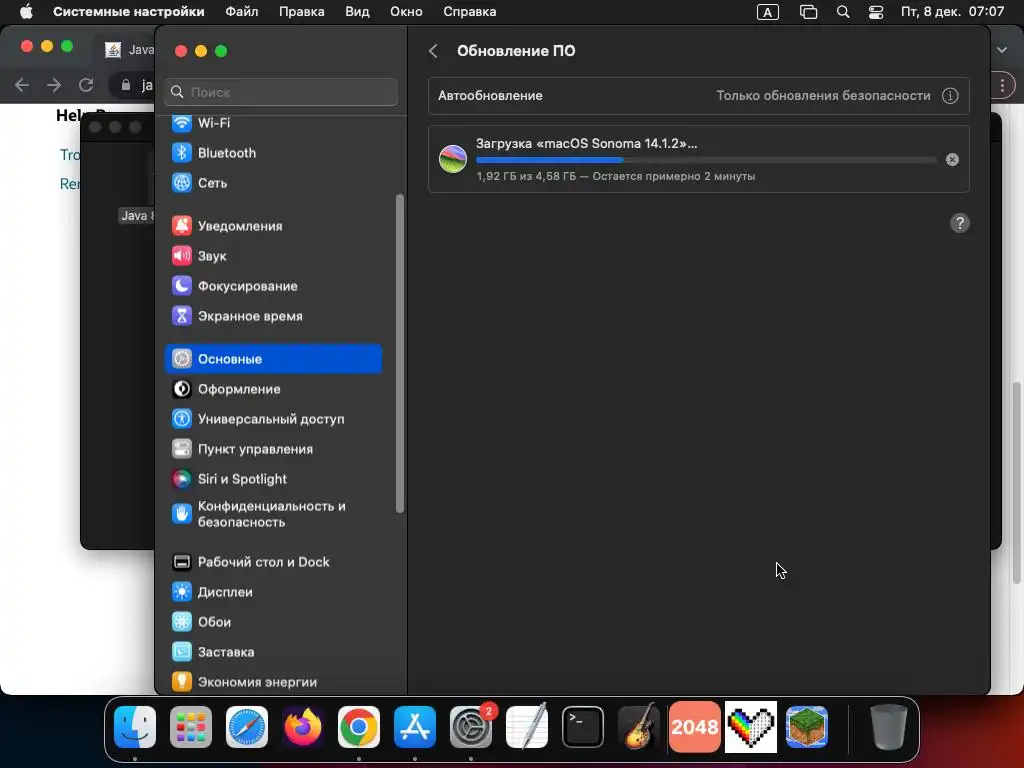Open the Дисплеи displays section
Viewport: 1024px width, 768px height.
pos(273,592)
